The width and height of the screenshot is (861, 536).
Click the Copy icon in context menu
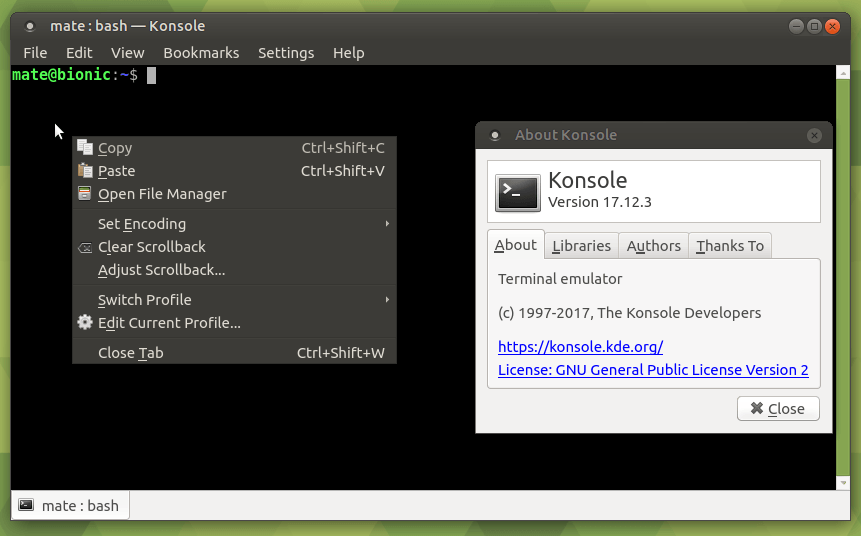point(85,148)
